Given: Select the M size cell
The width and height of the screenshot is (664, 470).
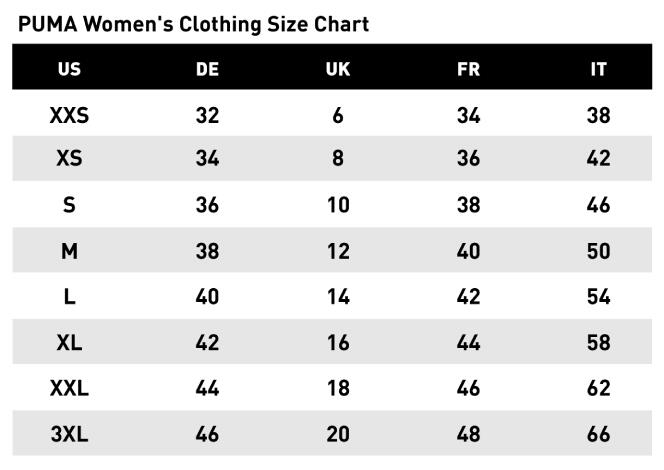Looking at the screenshot, I should point(69,251).
